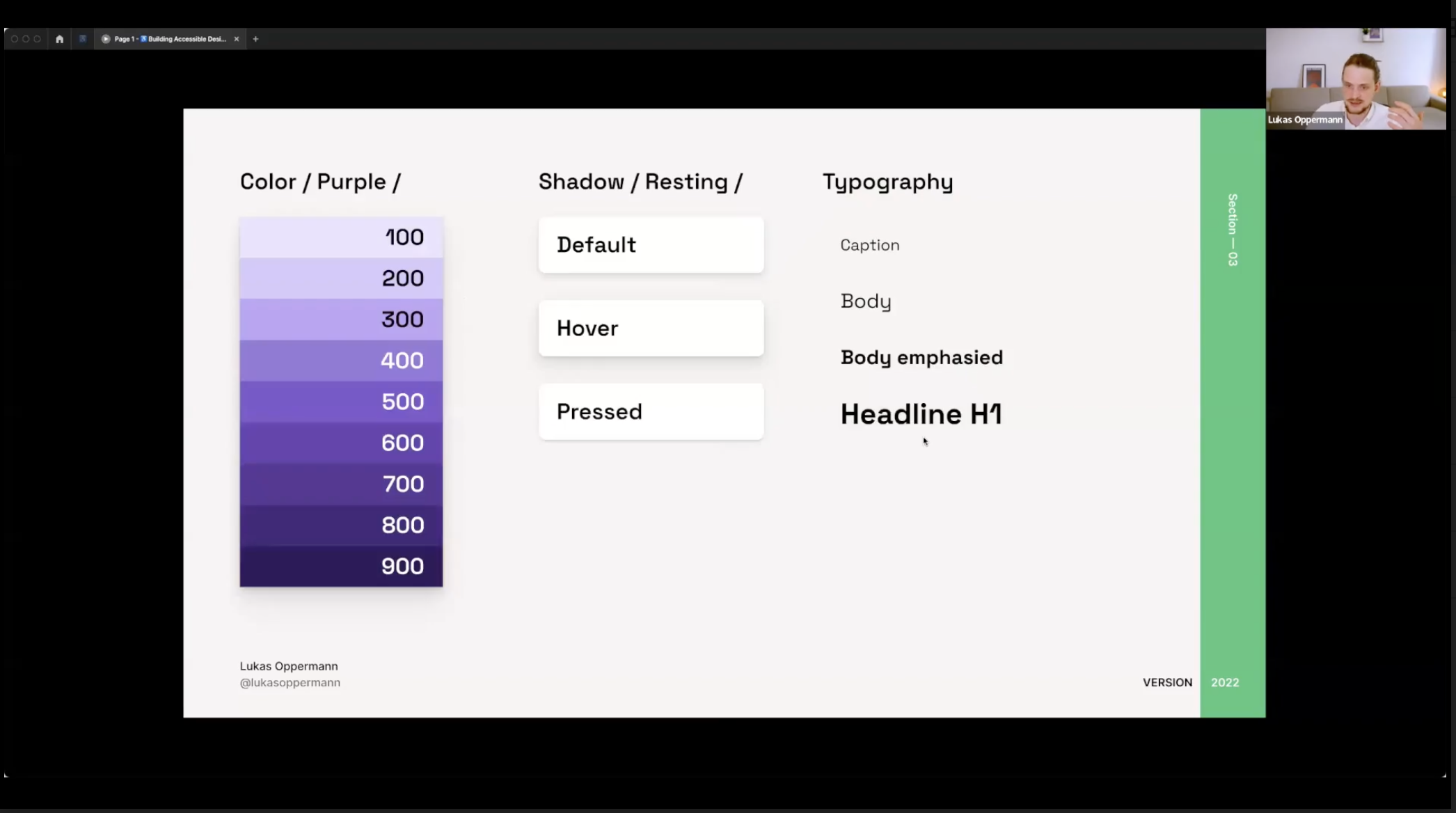The height and width of the screenshot is (813, 1456).
Task: Open the @lukasoppermann handle
Action: [x=290, y=683]
